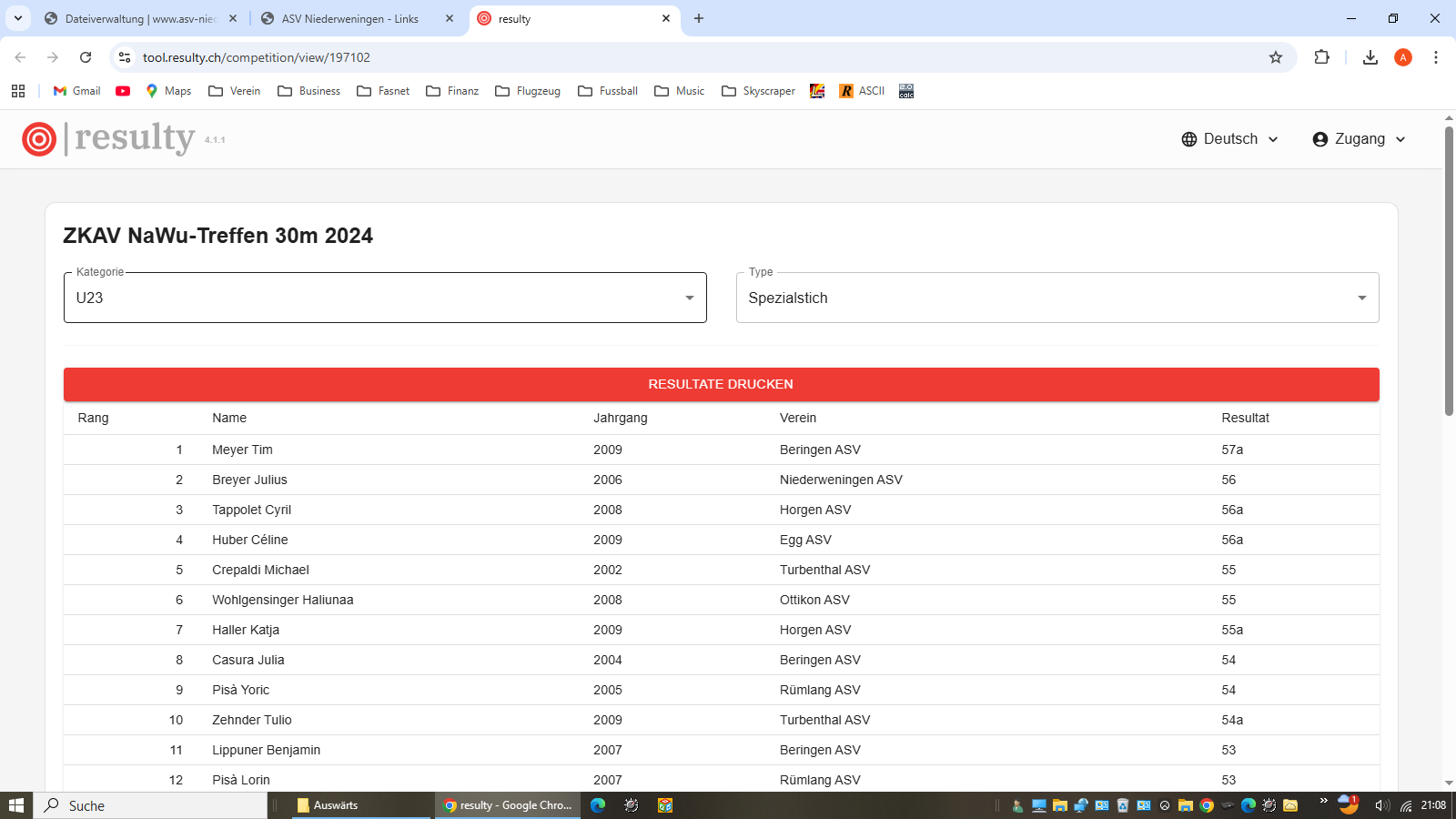
Task: Switch to the ASV Niederweningen - Links tab
Action: click(x=349, y=18)
